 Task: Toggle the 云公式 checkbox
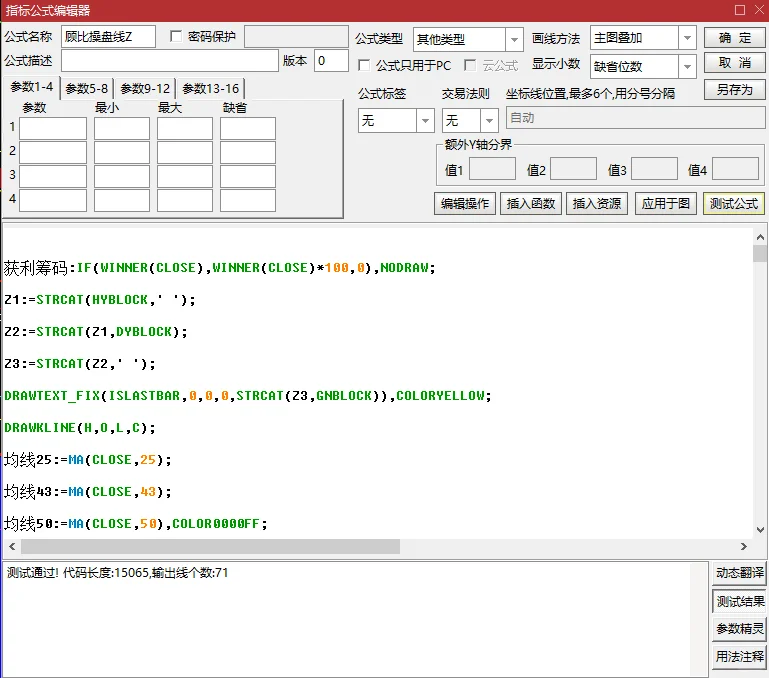470,65
